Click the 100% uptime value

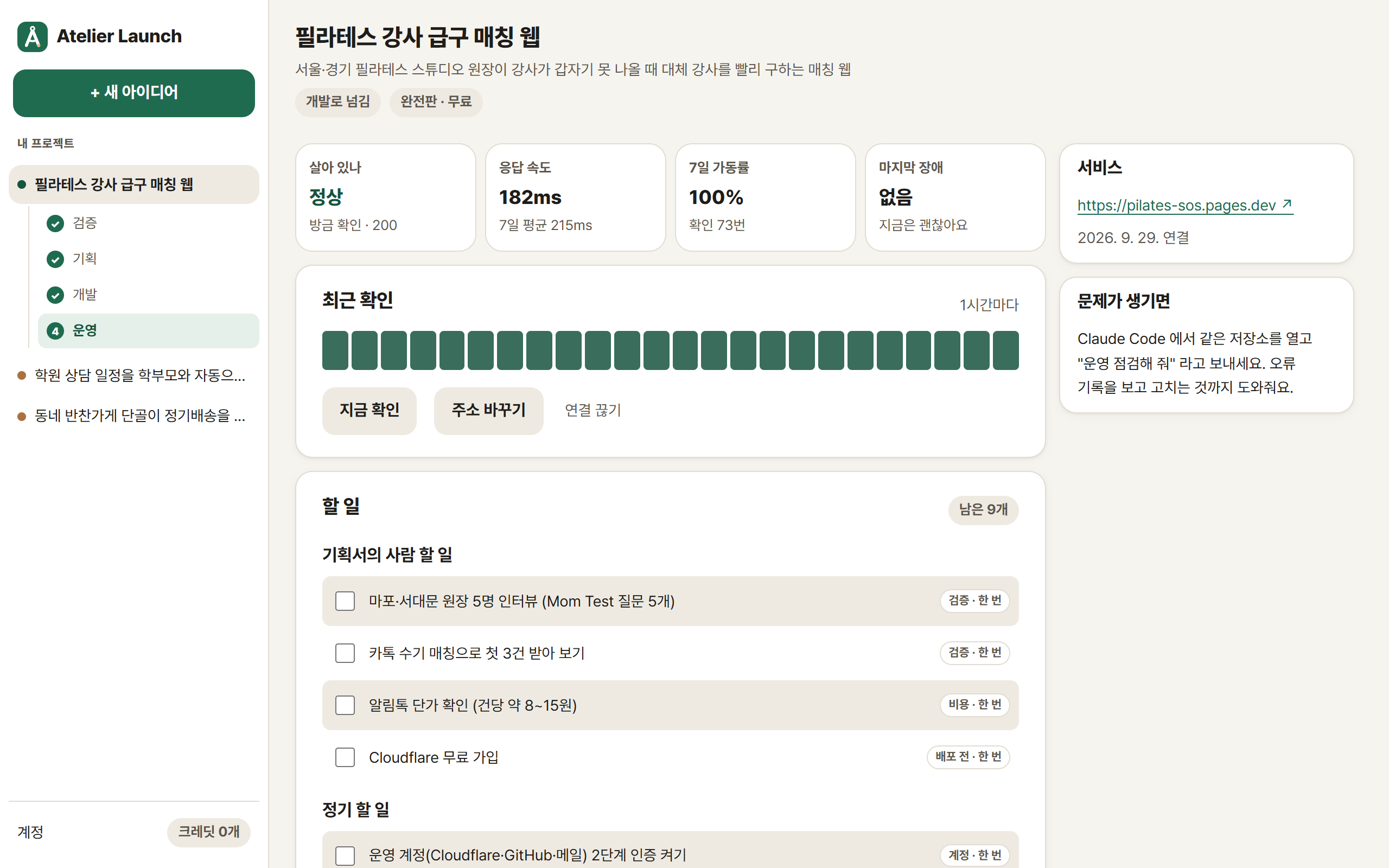click(716, 197)
